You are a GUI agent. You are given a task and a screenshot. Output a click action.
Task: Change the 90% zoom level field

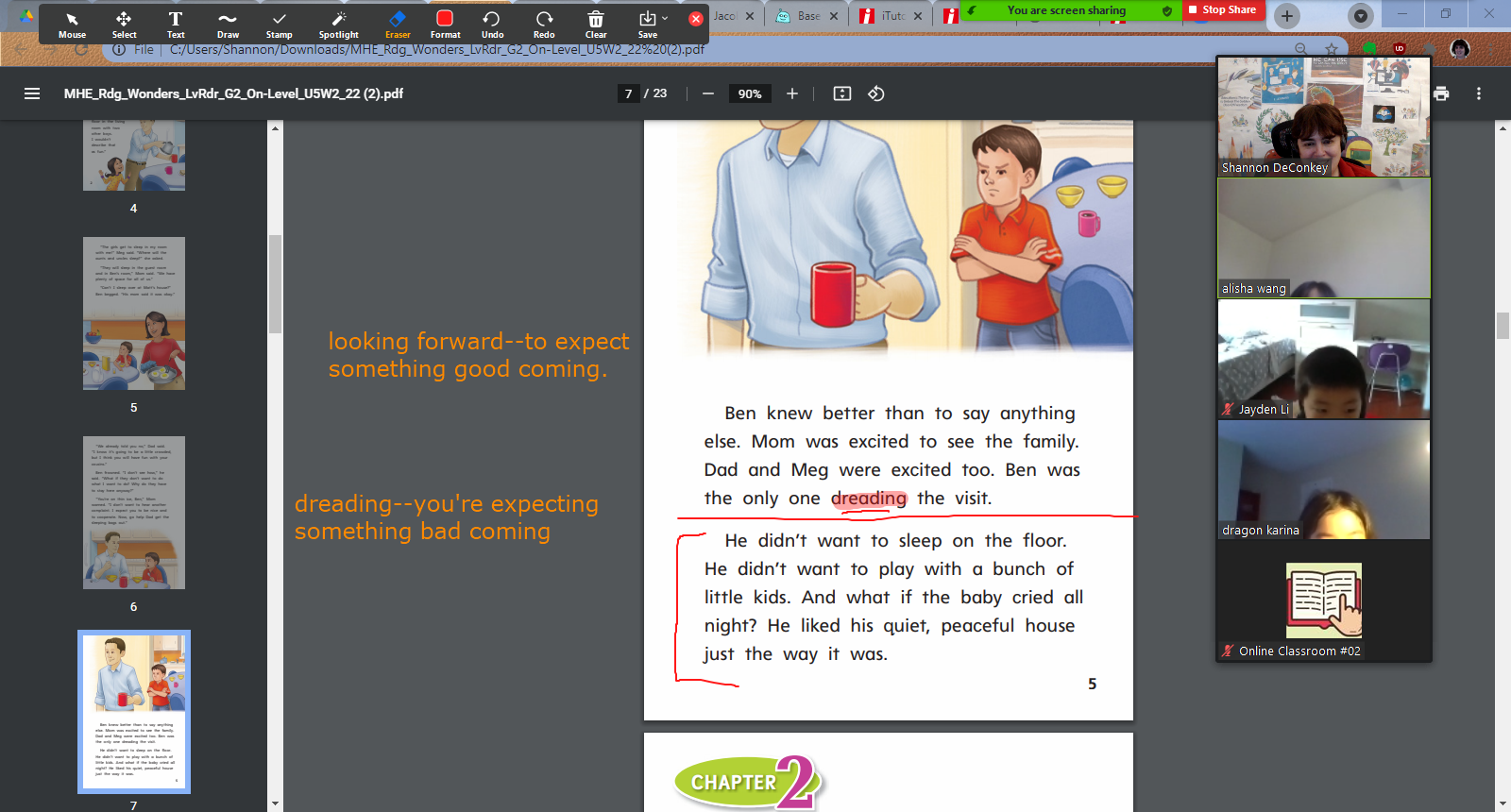tap(750, 93)
